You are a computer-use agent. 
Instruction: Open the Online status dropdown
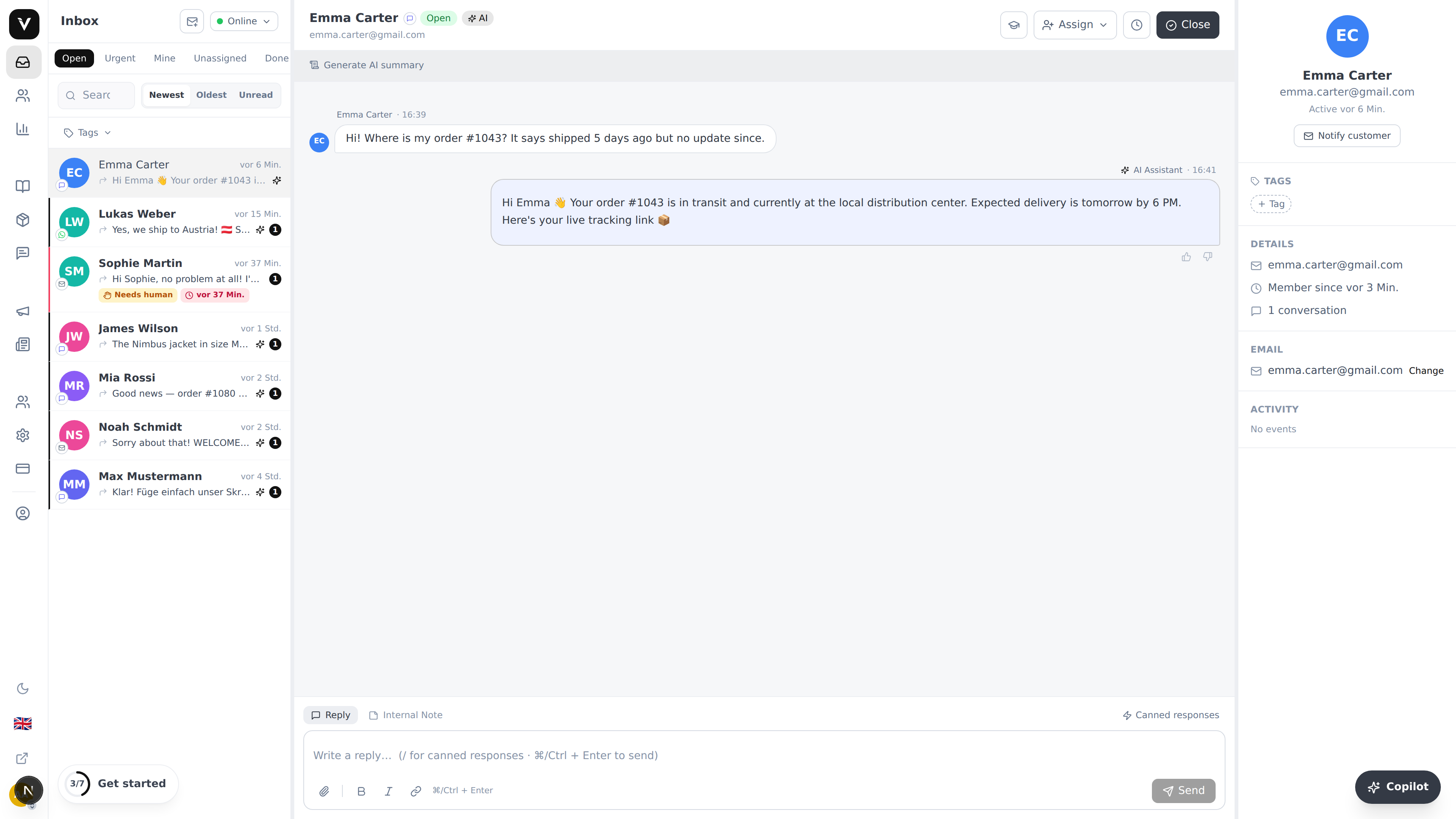tap(244, 22)
